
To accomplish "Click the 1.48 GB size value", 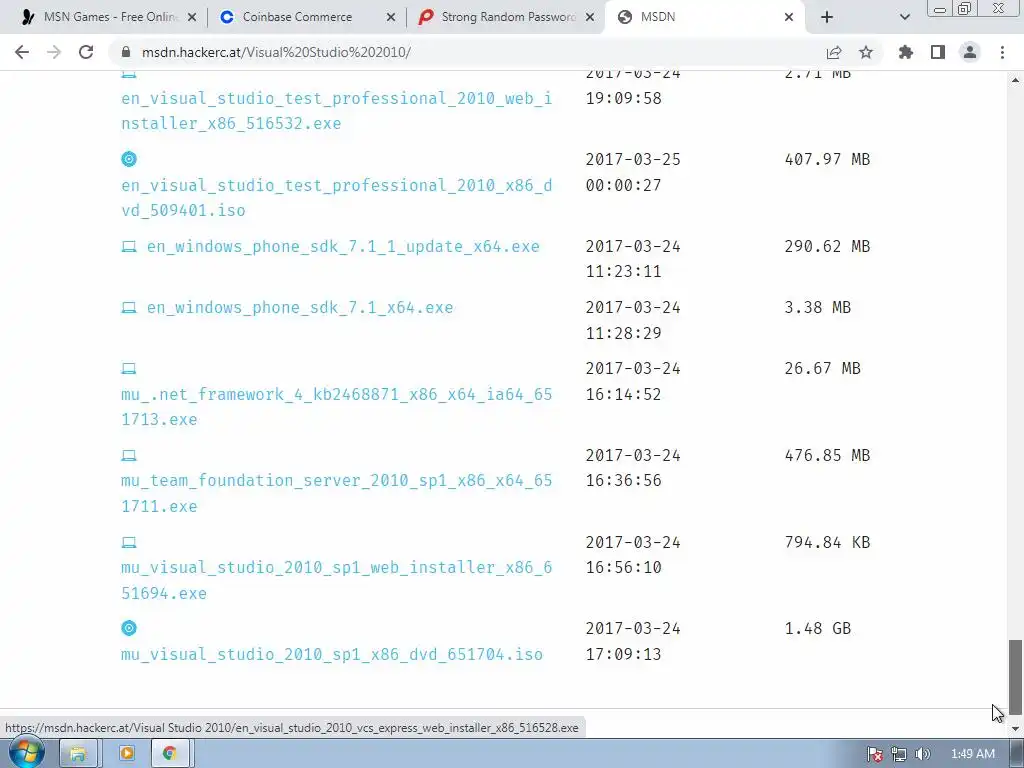I will (x=818, y=628).
